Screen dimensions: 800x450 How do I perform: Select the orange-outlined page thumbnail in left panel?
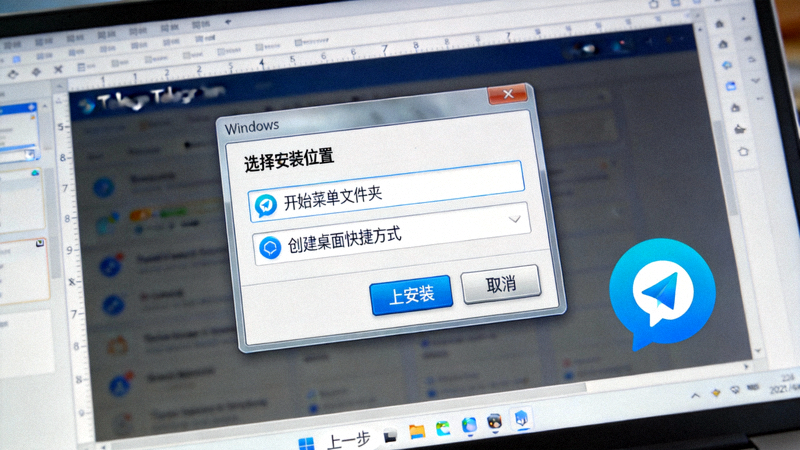click(x=23, y=270)
